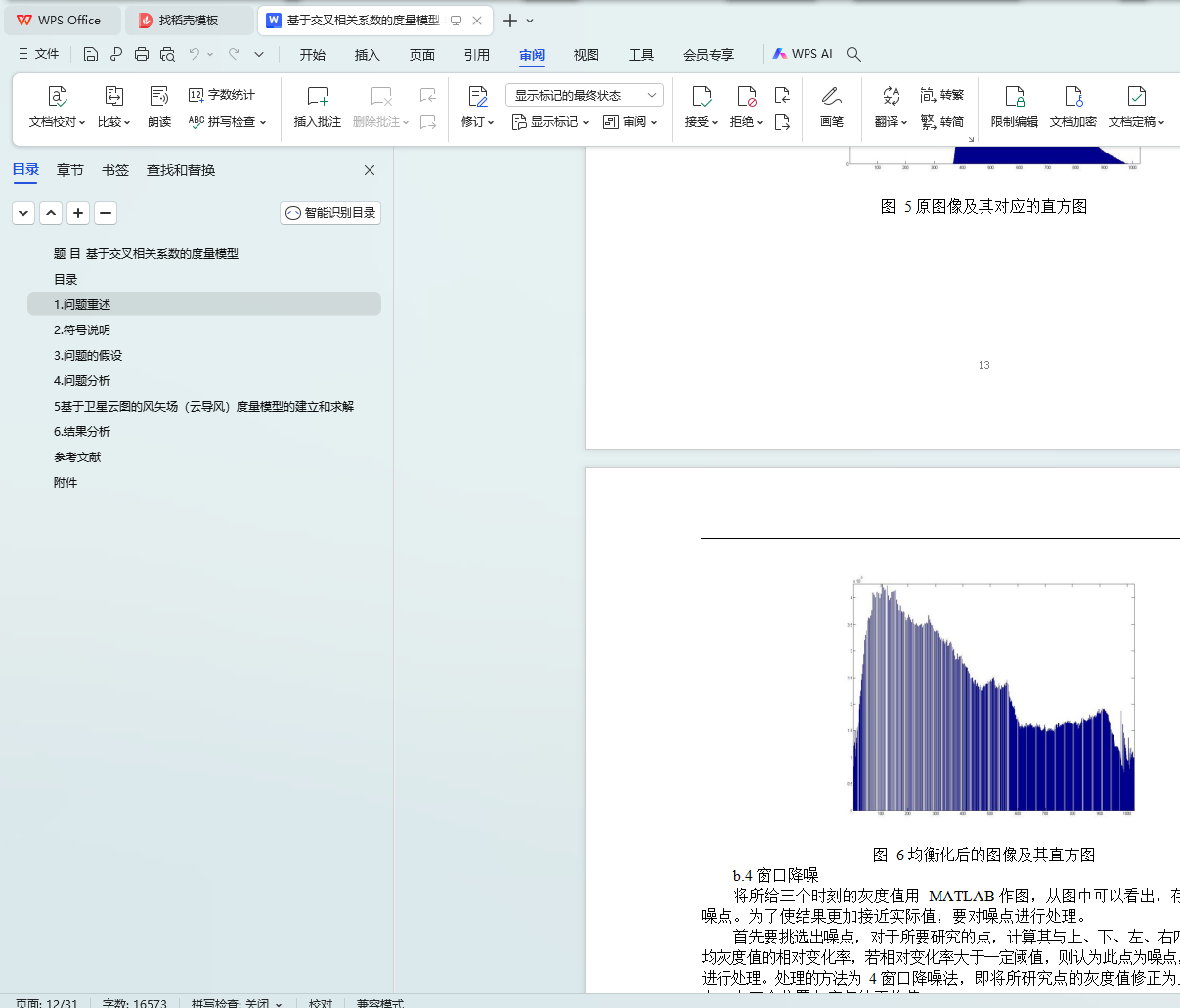The width and height of the screenshot is (1180, 1008).
Task: Go to heading 4.问题分析
Action: (x=82, y=381)
